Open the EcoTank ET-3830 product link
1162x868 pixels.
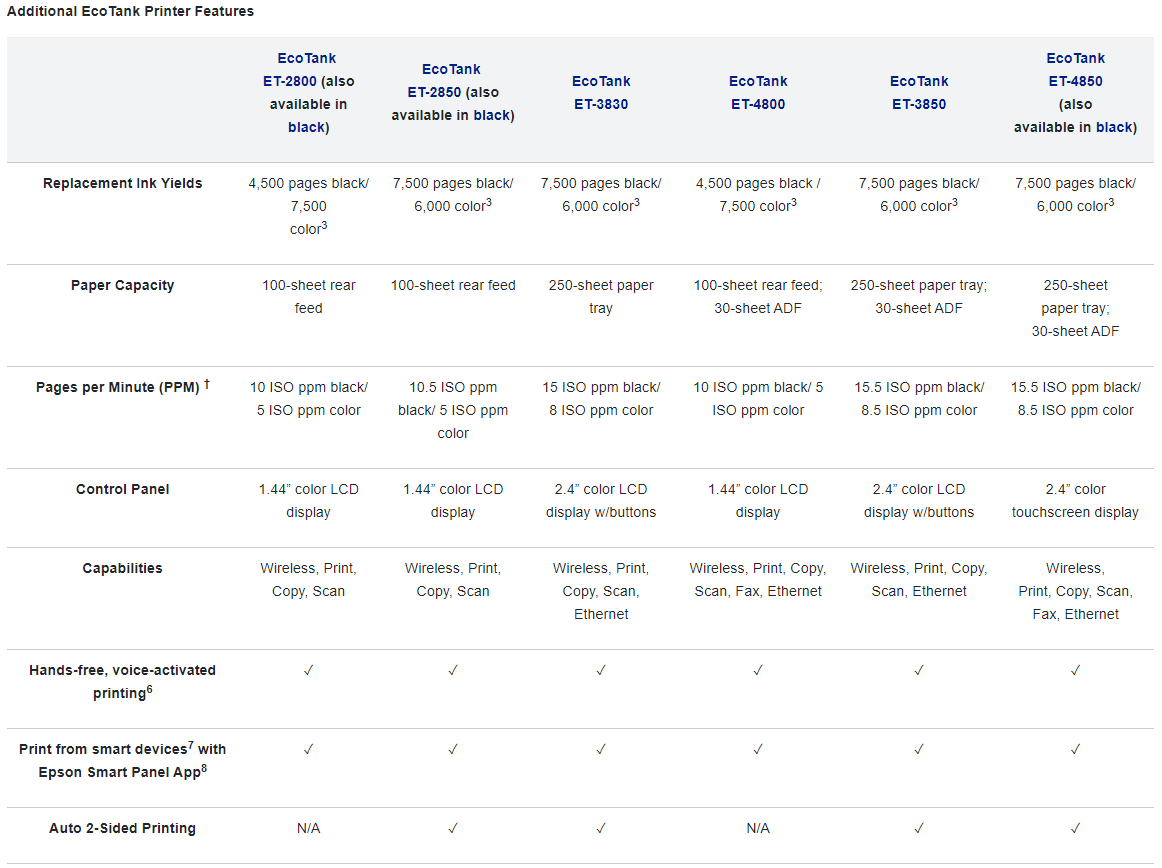click(601, 93)
